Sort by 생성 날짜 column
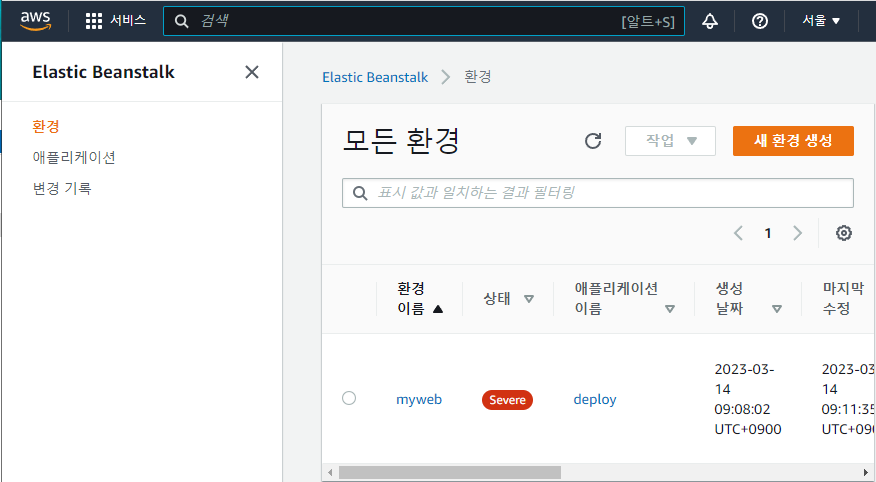 pyautogui.click(x=749, y=299)
